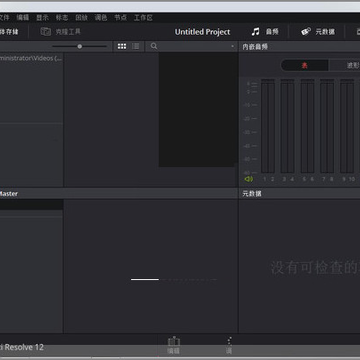The image size is (360, 360).
Task: Click the Untitled Project title
Action: pyautogui.click(x=202, y=32)
